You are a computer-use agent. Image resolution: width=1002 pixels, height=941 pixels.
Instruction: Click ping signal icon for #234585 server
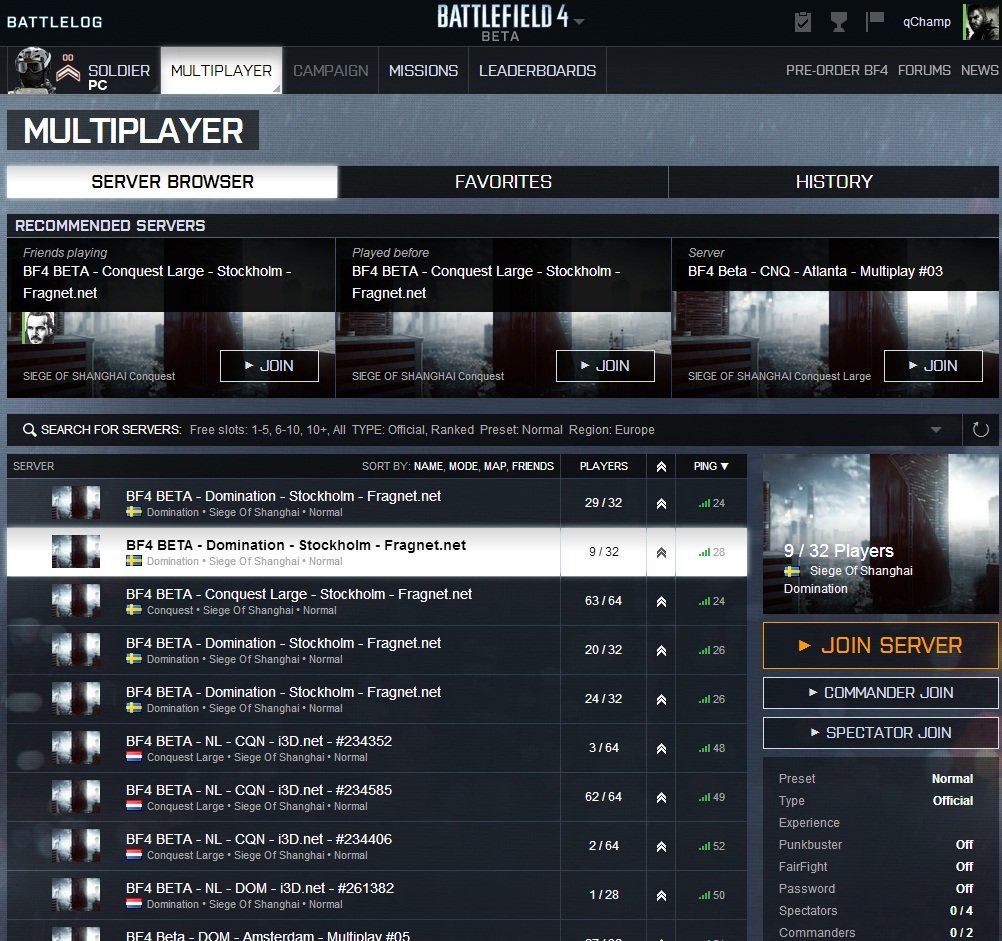click(704, 797)
